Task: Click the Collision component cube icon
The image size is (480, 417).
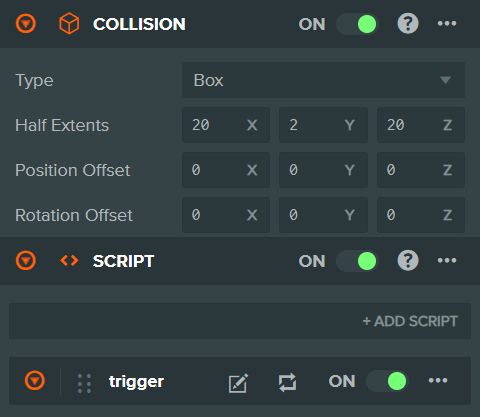Action: coord(69,24)
